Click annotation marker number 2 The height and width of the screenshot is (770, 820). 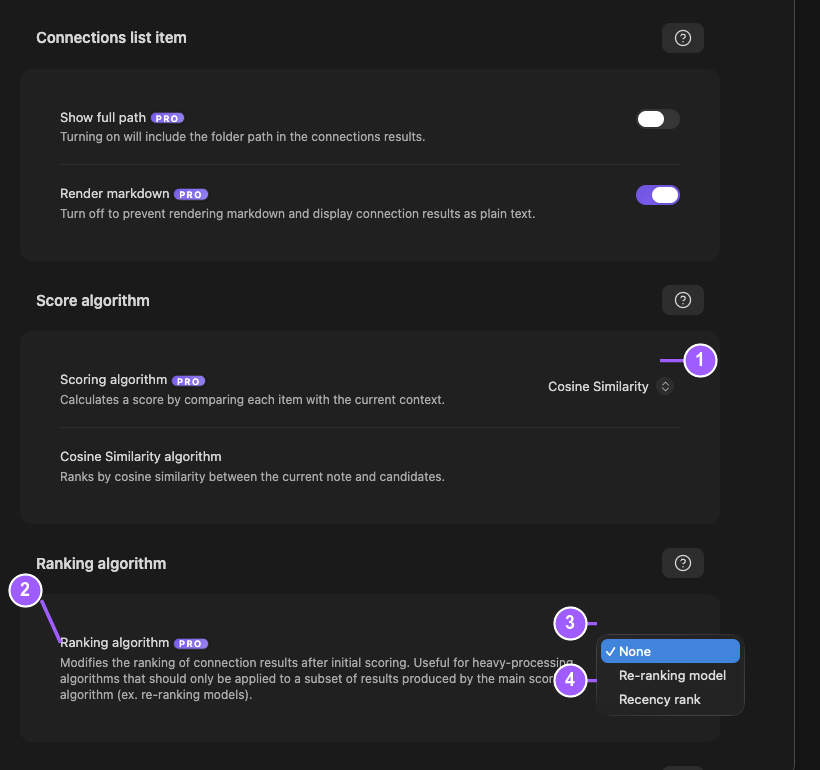coord(25,591)
